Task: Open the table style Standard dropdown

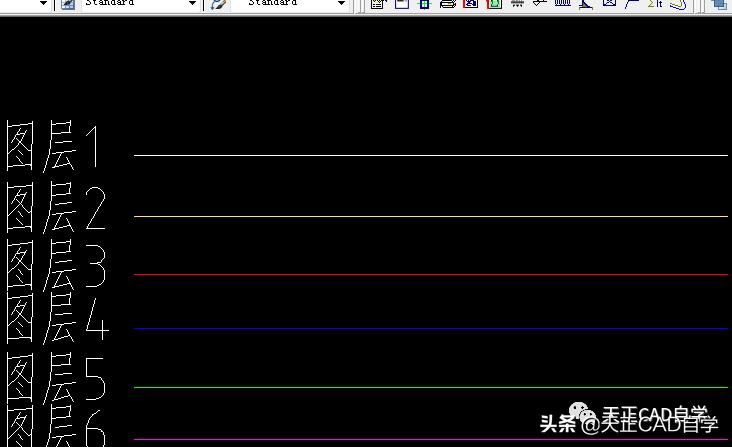Action: pyautogui.click(x=341, y=3)
